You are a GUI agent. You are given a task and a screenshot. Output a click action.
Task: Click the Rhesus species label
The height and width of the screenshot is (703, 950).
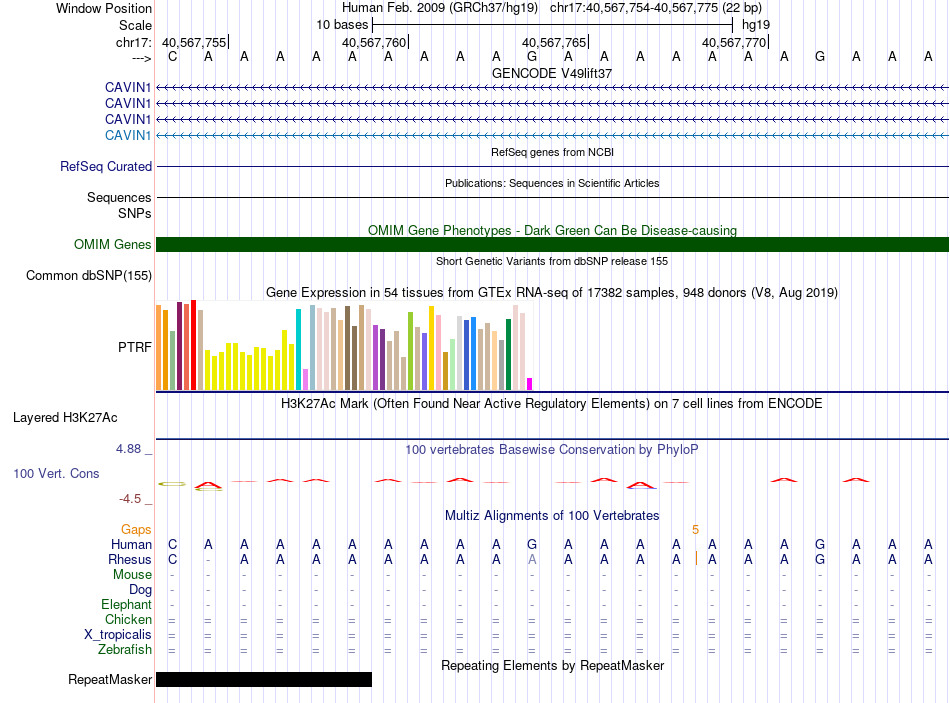(131, 559)
